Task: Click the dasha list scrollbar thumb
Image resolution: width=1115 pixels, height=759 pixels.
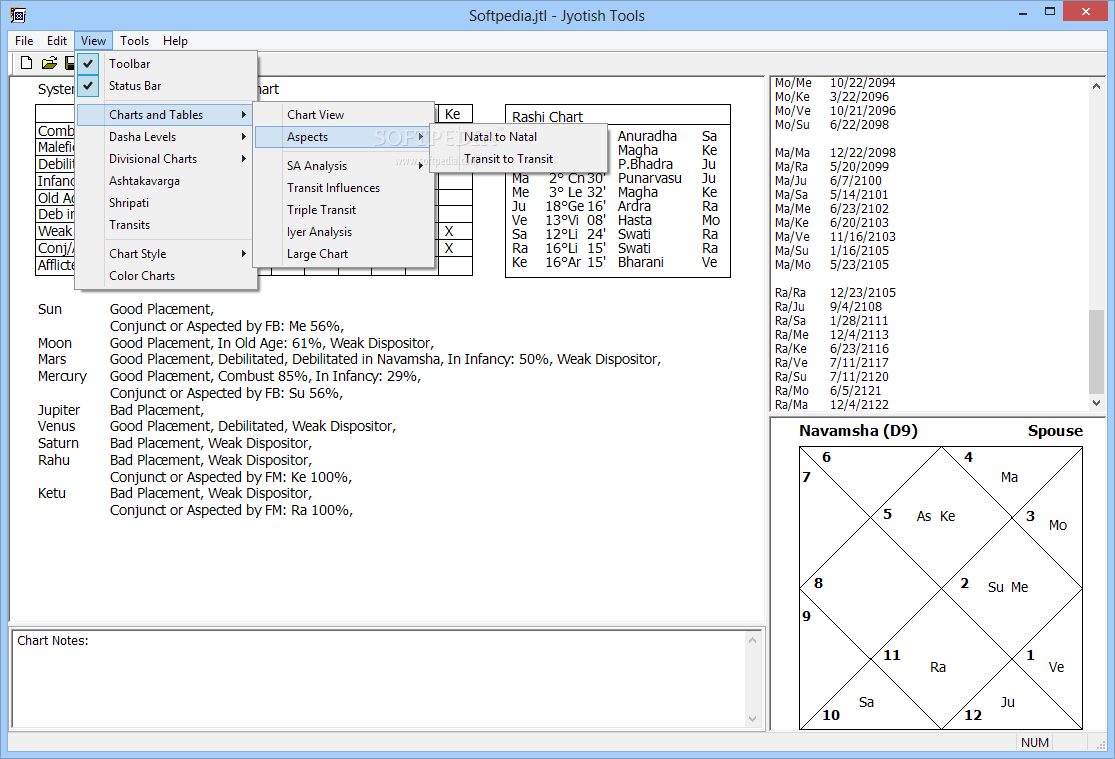Action: [x=1096, y=351]
